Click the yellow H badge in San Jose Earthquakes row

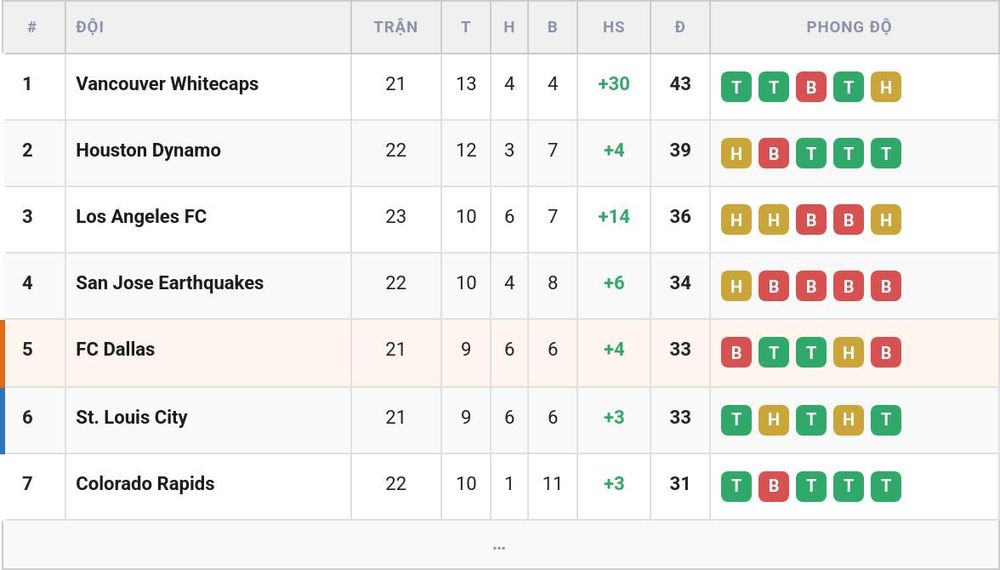pyautogui.click(x=736, y=286)
